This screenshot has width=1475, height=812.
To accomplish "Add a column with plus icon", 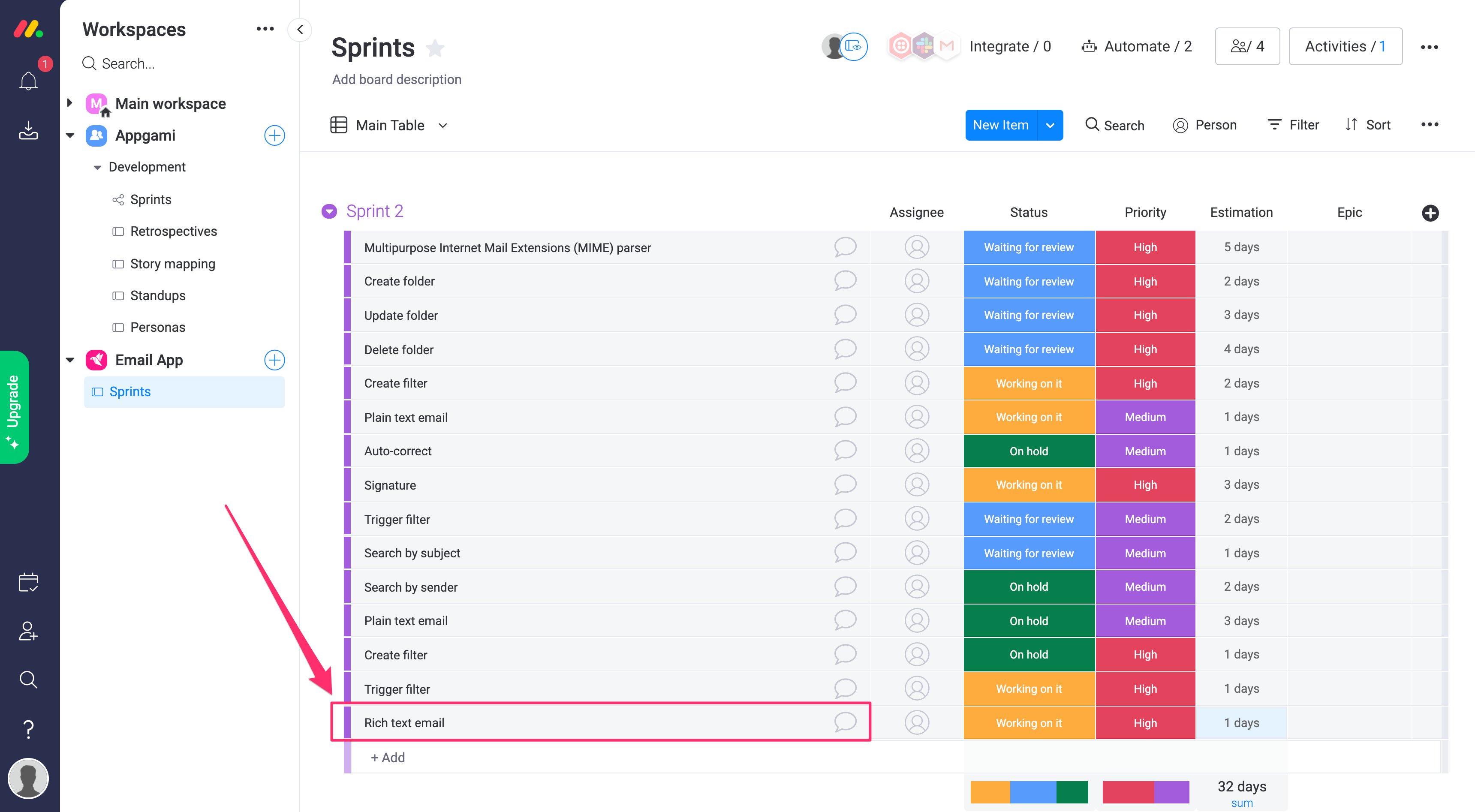I will click(1430, 213).
